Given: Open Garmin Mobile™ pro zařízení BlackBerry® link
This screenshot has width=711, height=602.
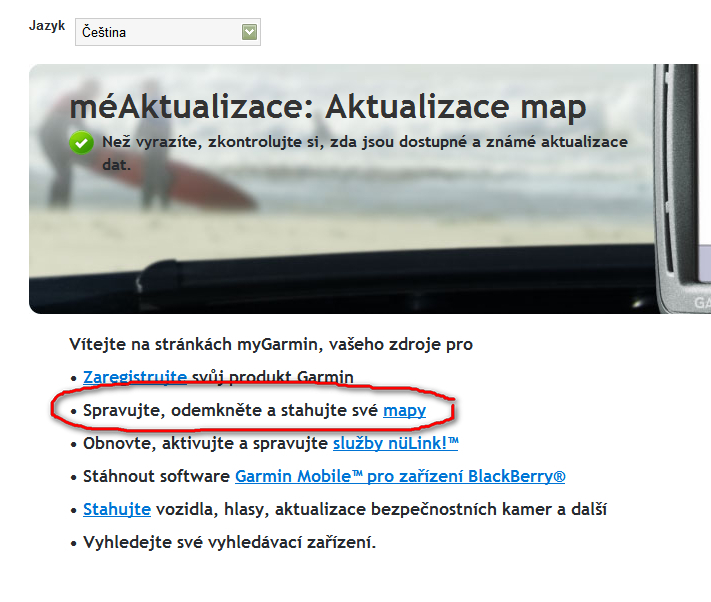Looking at the screenshot, I should click(400, 476).
